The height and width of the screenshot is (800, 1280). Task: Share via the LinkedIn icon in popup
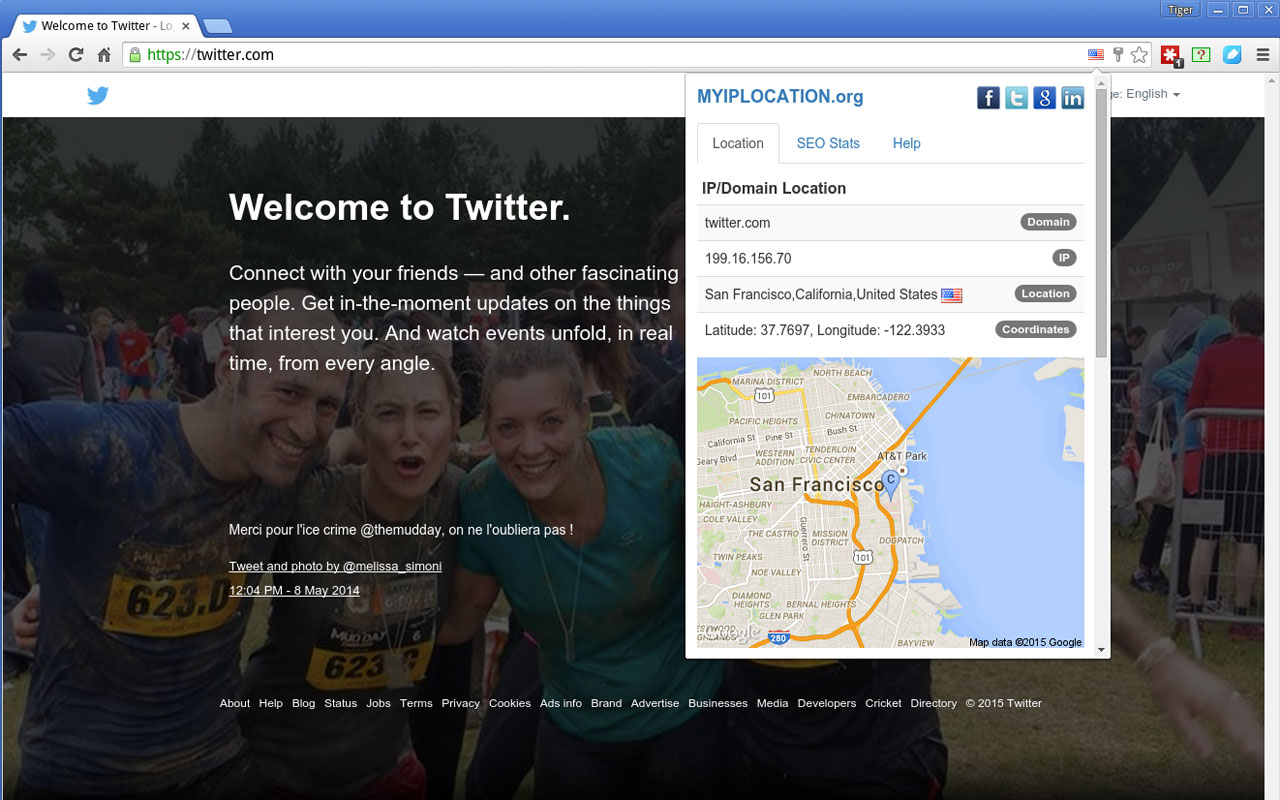click(1072, 97)
